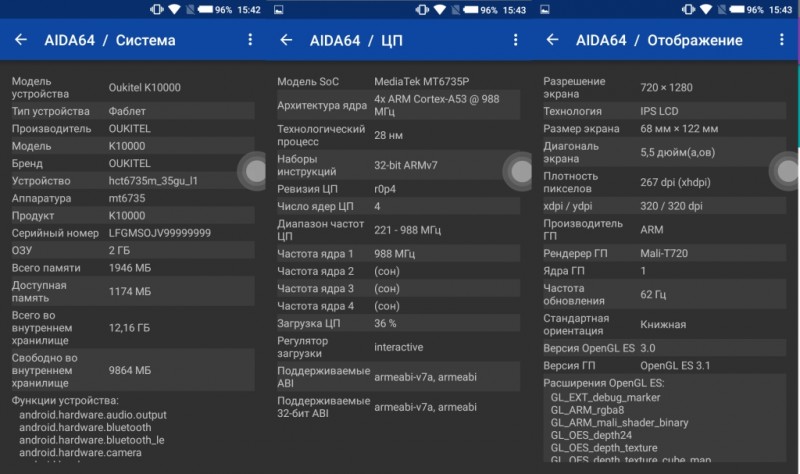The height and width of the screenshot is (474, 800).
Task: Tap battery icon in first status bar
Action: coord(205,9)
